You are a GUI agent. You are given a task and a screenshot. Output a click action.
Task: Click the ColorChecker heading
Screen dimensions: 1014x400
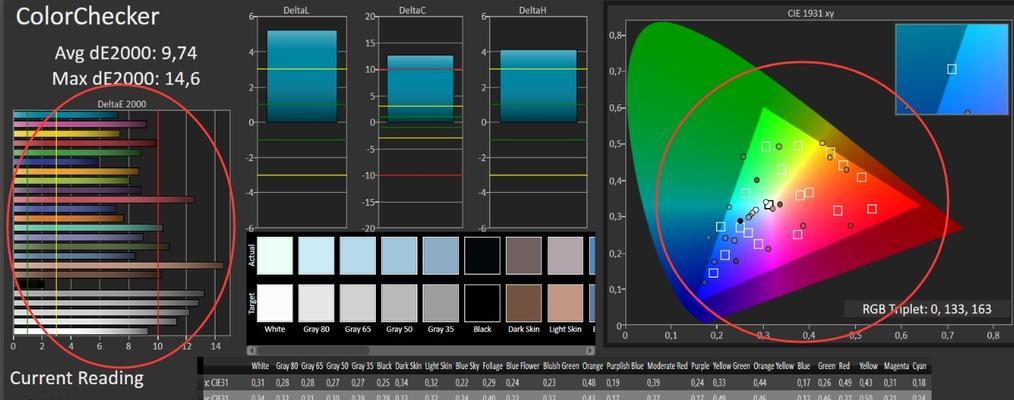pos(87,16)
